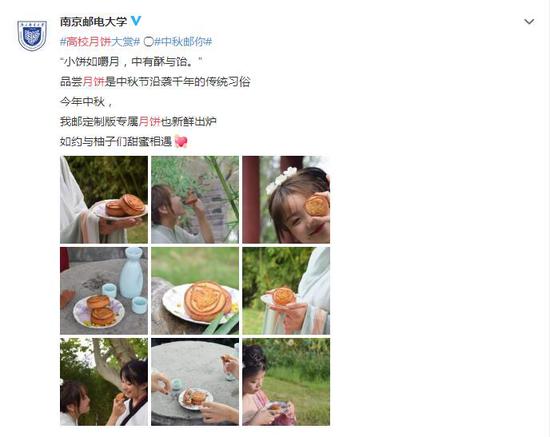
Task: Open photo with blue sake bottle and cups
Action: pyautogui.click(x=104, y=291)
